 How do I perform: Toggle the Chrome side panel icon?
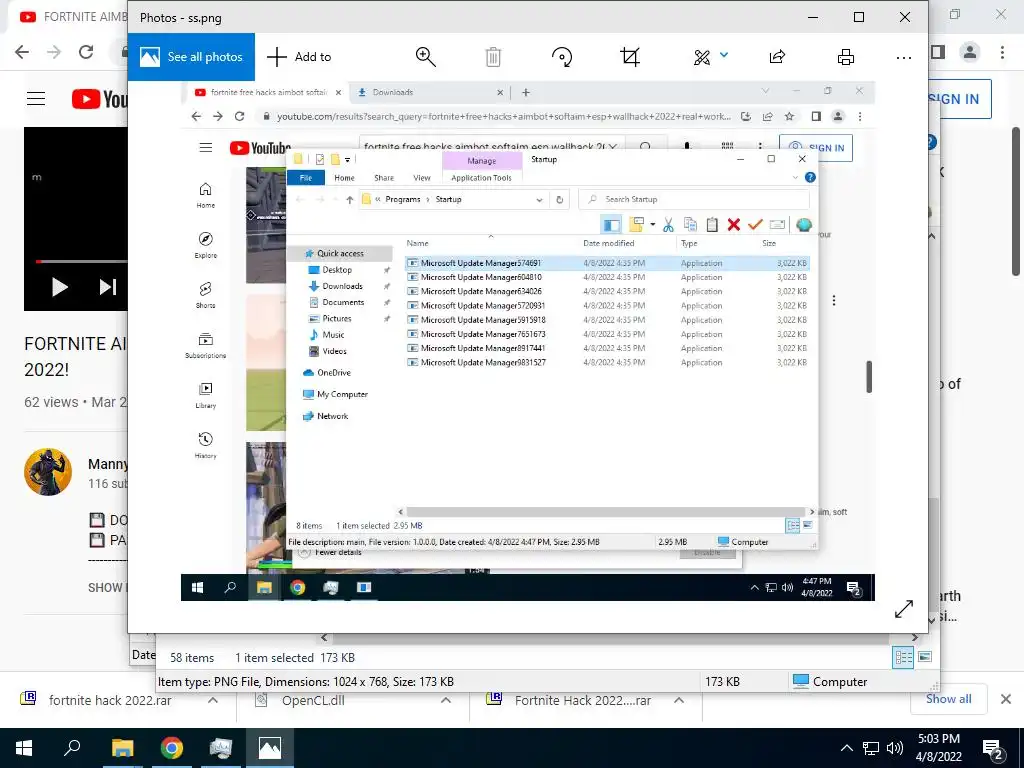[938, 52]
